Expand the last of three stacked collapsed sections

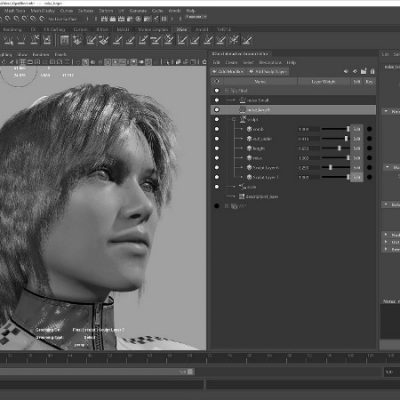tap(386, 249)
